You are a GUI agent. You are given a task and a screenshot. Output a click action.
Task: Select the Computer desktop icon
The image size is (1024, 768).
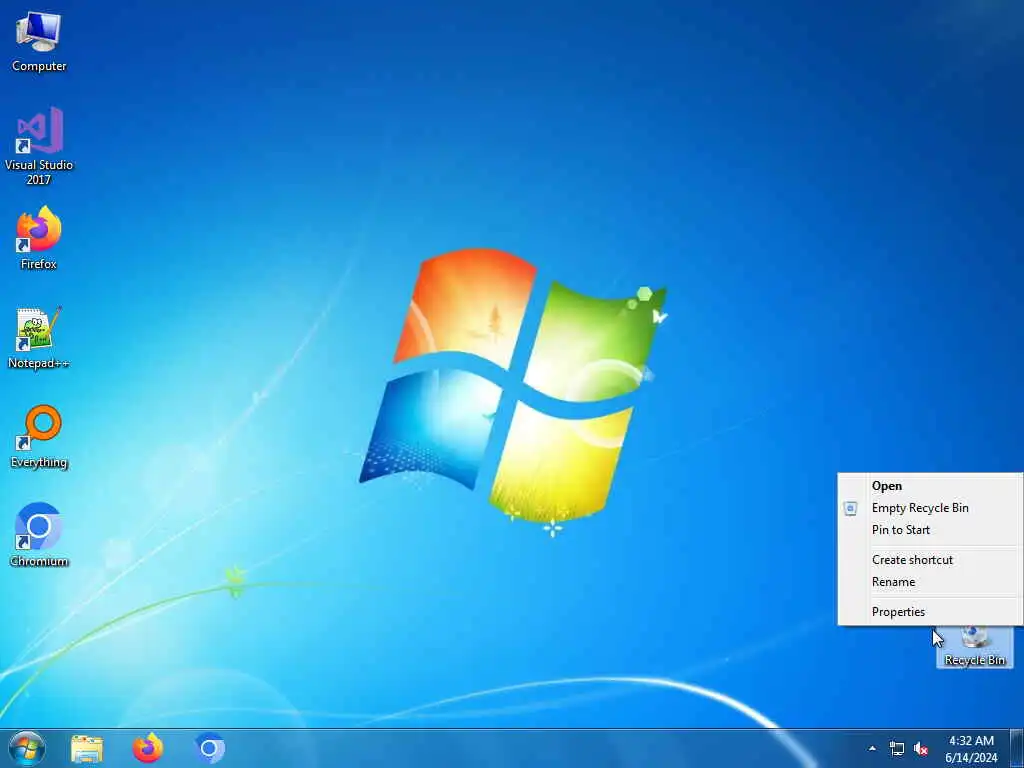(39, 41)
